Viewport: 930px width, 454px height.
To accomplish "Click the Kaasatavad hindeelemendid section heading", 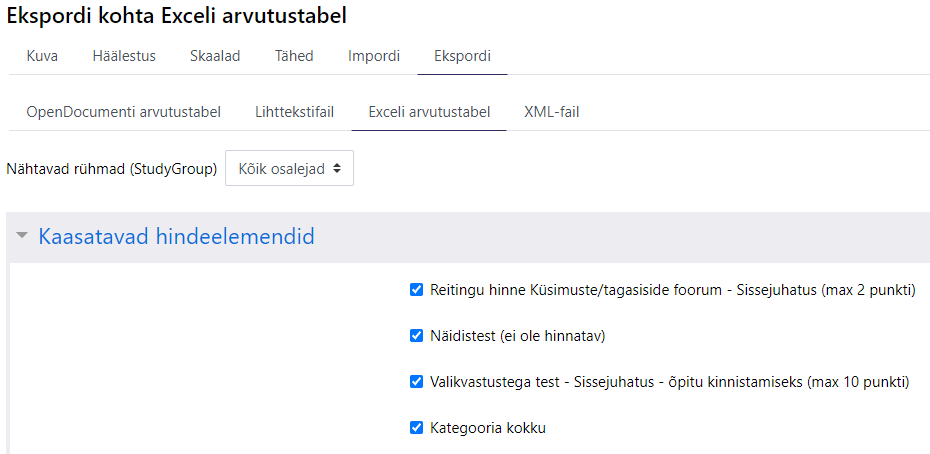I will click(176, 237).
